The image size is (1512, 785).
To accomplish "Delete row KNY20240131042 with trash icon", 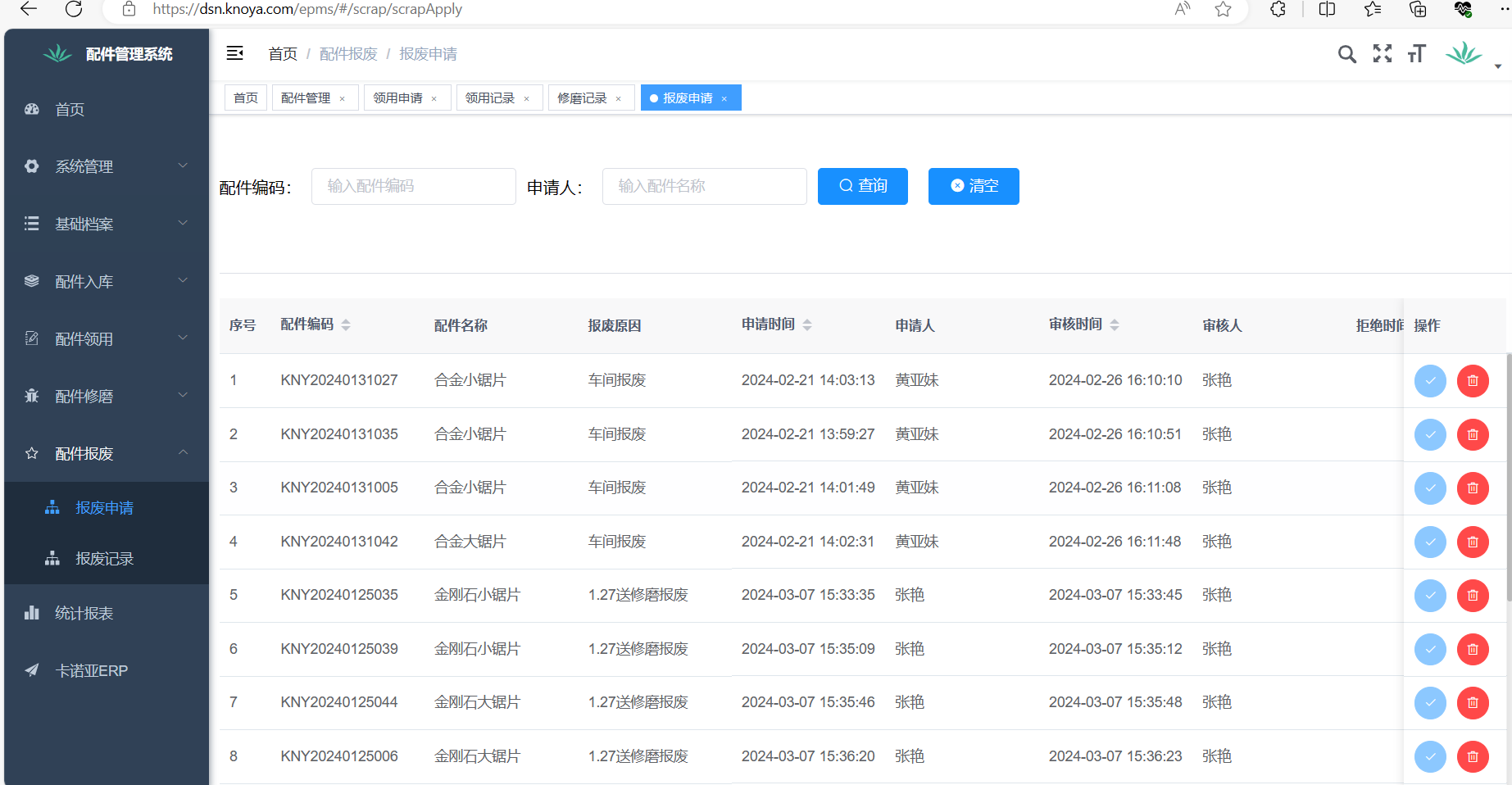I will [x=1473, y=542].
